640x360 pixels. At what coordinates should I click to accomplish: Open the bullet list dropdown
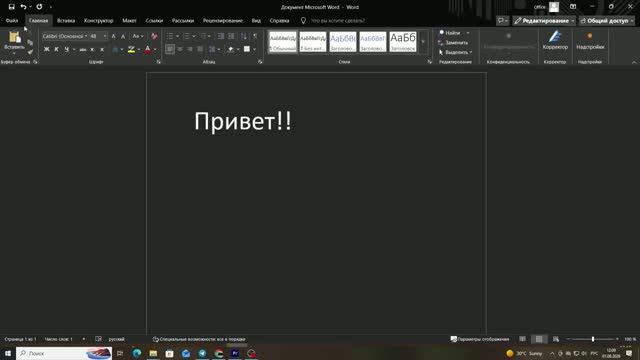[178, 36]
